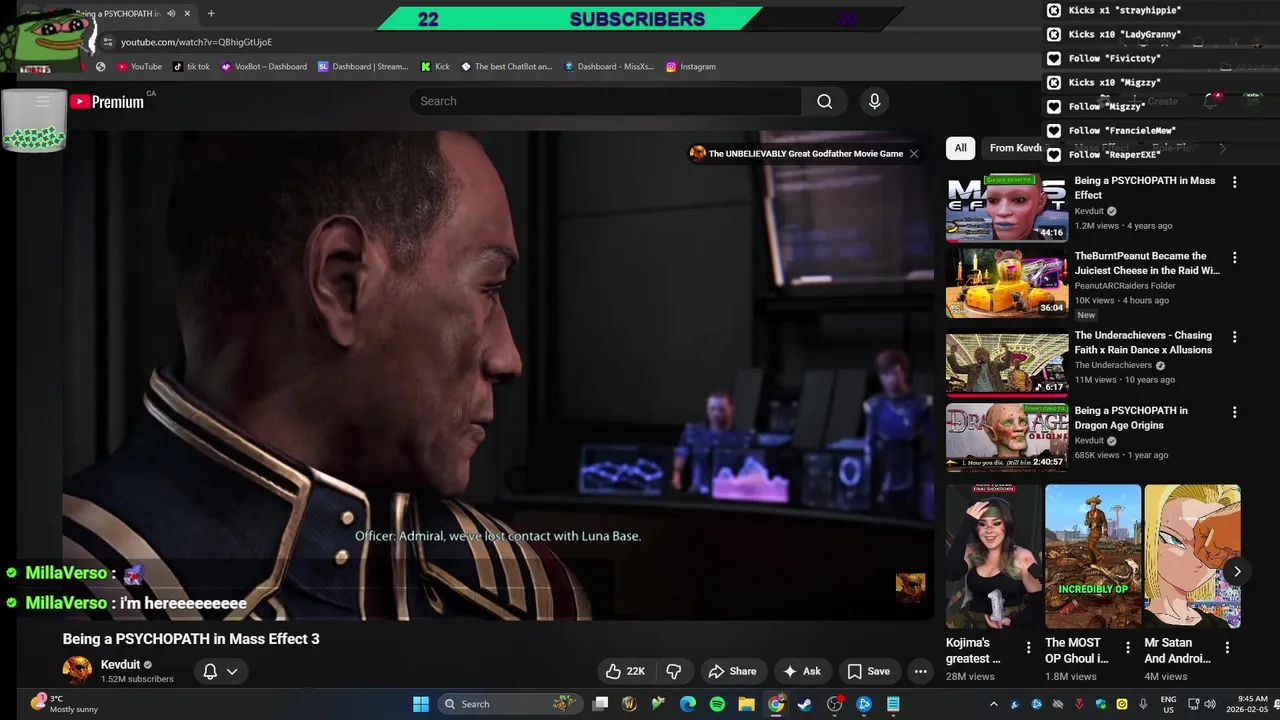Click the Ask AI button

[802, 671]
